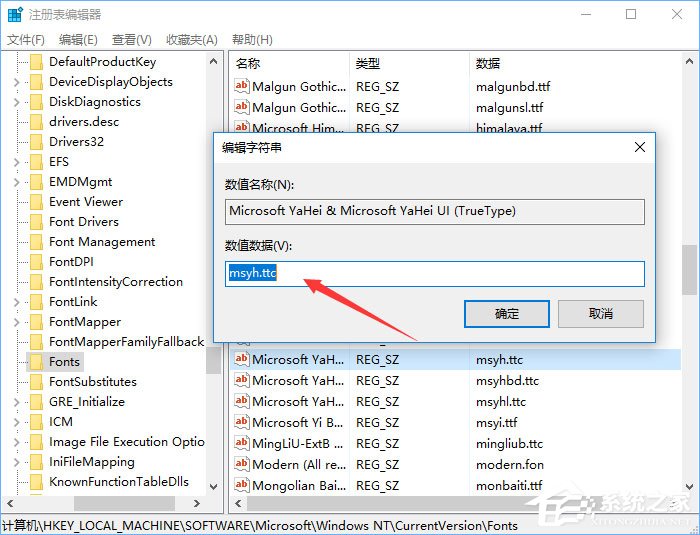This screenshot has width=700, height=535.
Task: Click string icon of Microsoft Yi B... entry
Action: coord(242,422)
